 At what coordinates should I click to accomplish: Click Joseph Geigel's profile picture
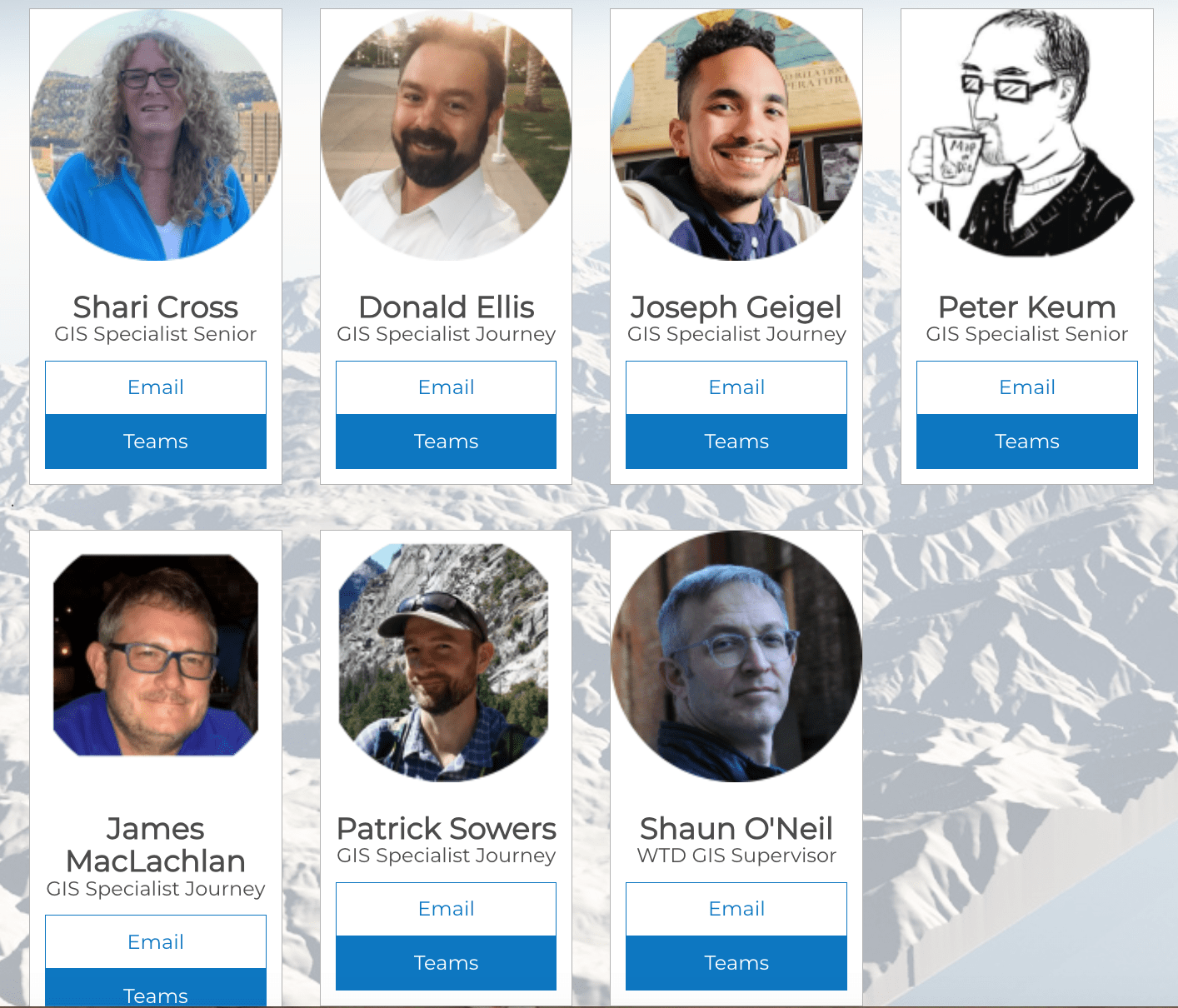(736, 135)
